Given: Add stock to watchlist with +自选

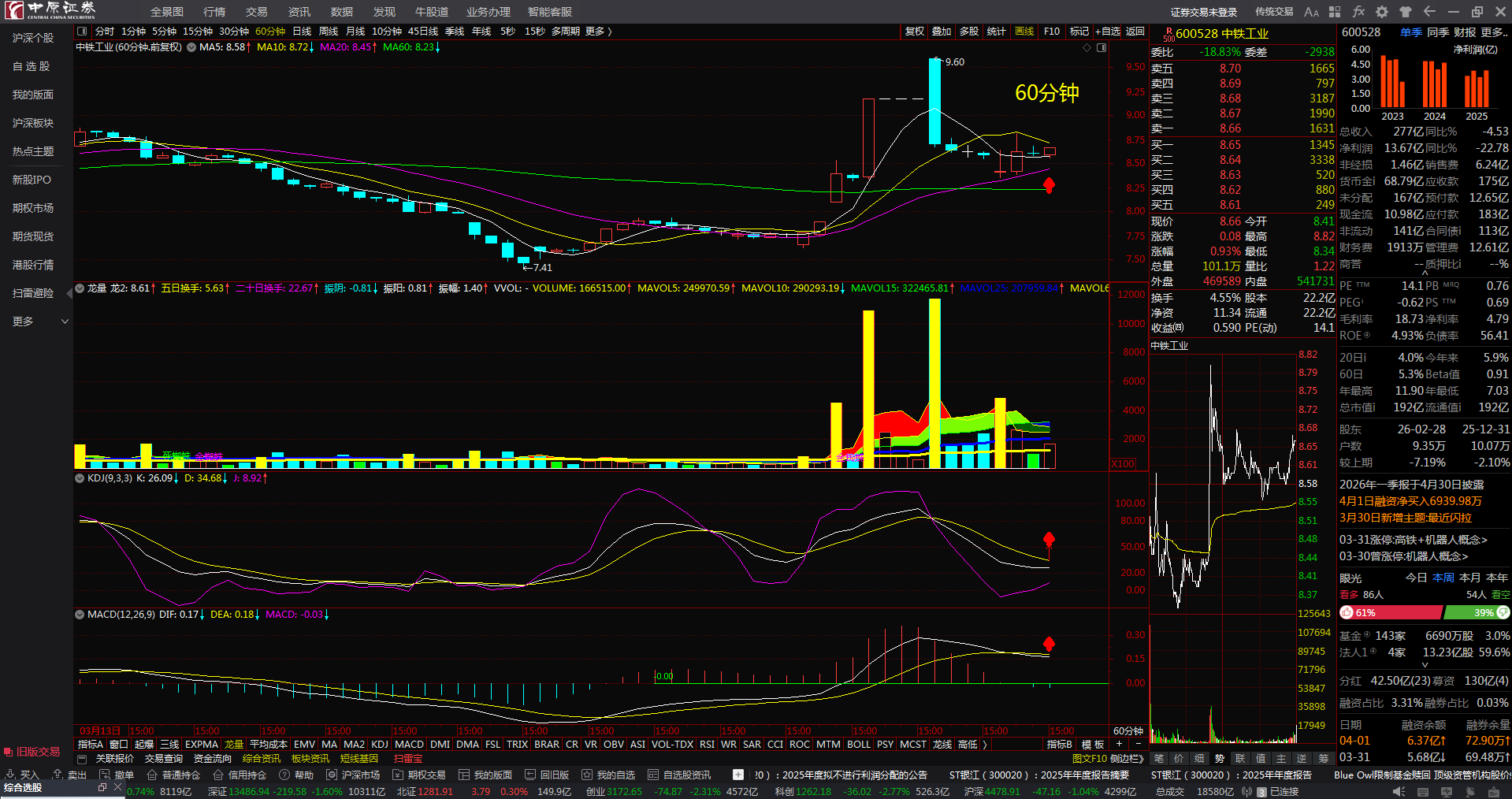Looking at the screenshot, I should pyautogui.click(x=1107, y=32).
